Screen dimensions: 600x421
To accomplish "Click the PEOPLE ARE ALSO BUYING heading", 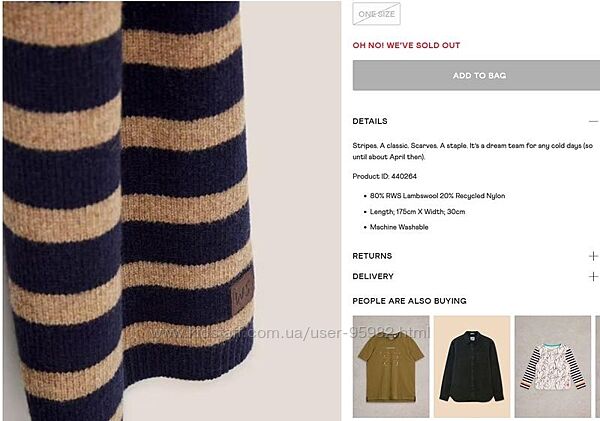I will pyautogui.click(x=409, y=301).
